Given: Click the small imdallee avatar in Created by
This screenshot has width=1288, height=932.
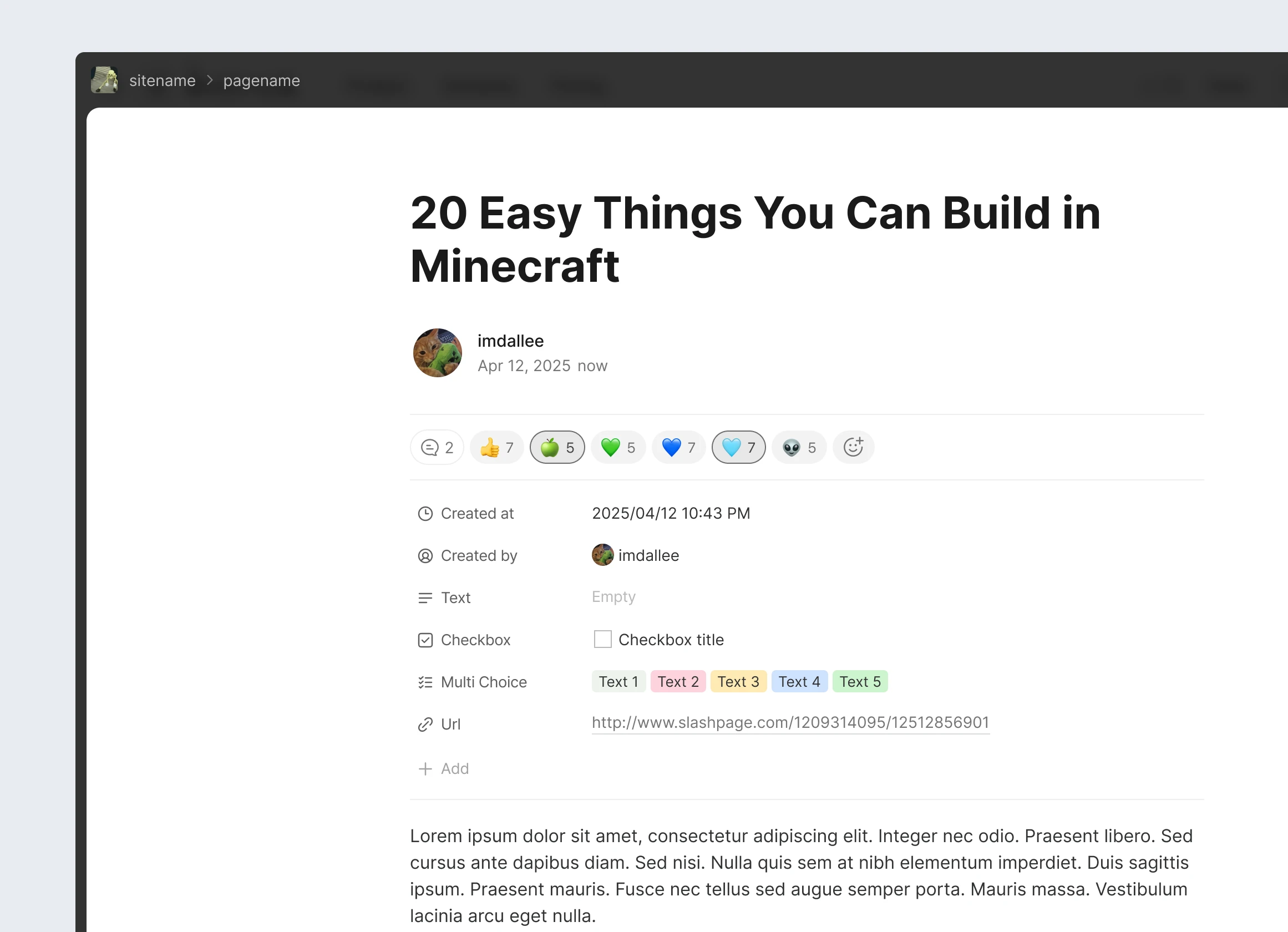Looking at the screenshot, I should coord(602,555).
